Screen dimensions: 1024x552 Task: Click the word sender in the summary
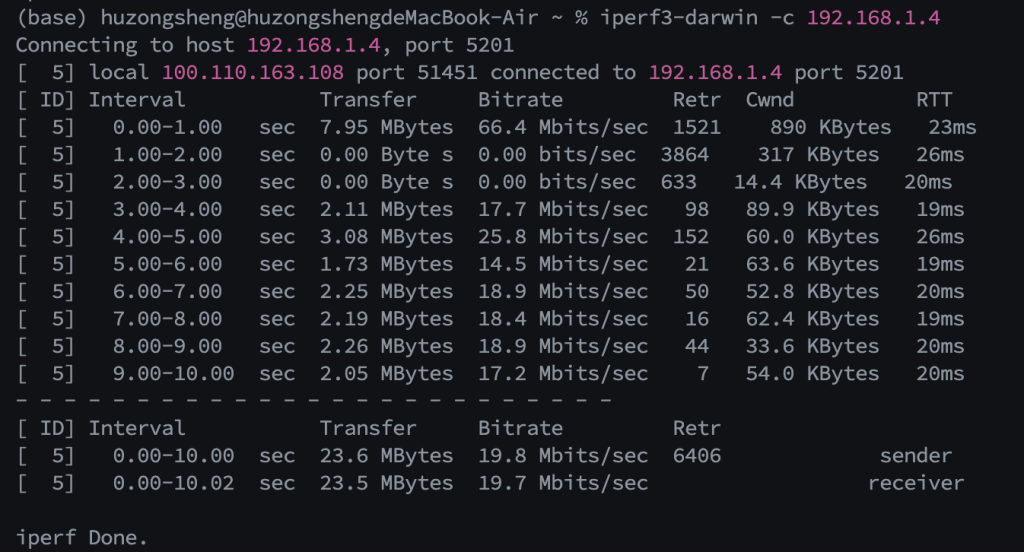point(916,455)
